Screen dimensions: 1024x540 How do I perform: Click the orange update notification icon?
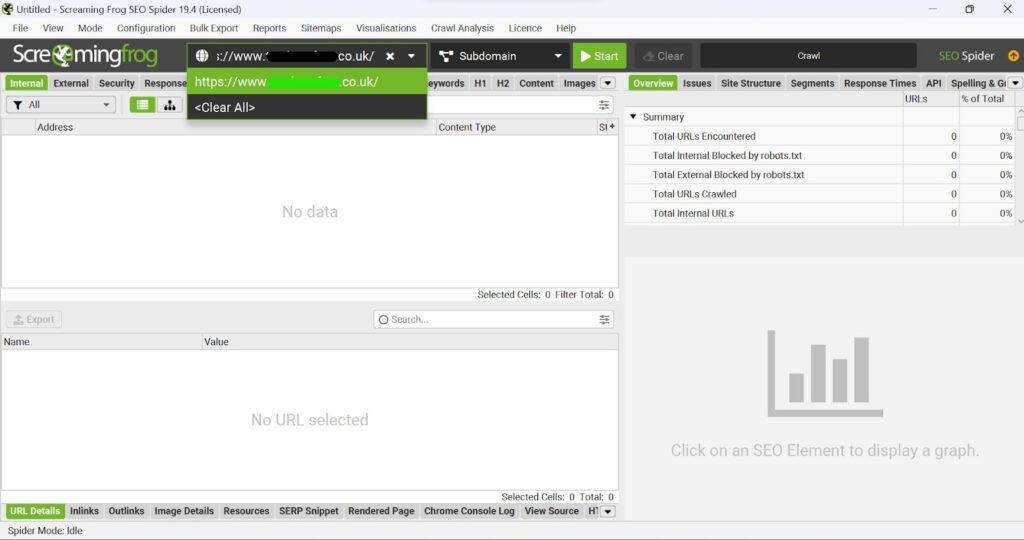(x=1013, y=56)
